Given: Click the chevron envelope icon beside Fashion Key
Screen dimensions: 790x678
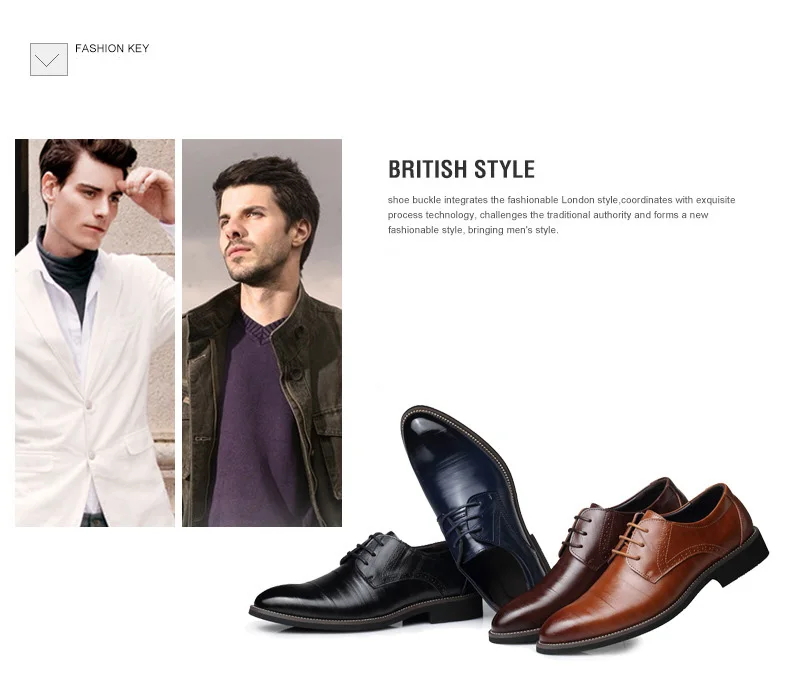Looking at the screenshot, I should 49,59.
